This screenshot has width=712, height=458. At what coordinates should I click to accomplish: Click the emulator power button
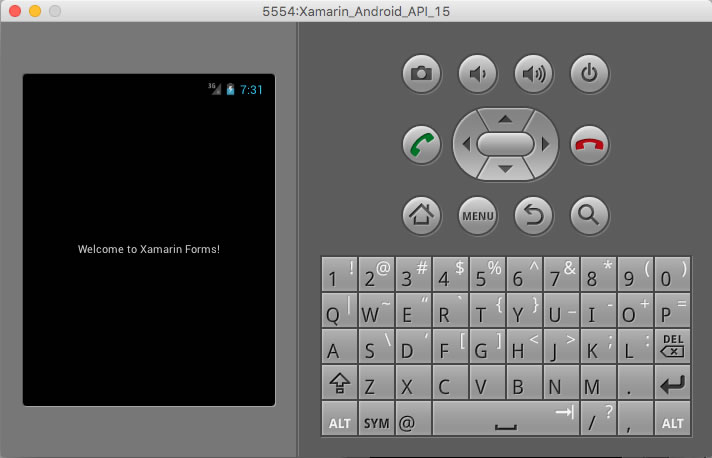(x=589, y=74)
